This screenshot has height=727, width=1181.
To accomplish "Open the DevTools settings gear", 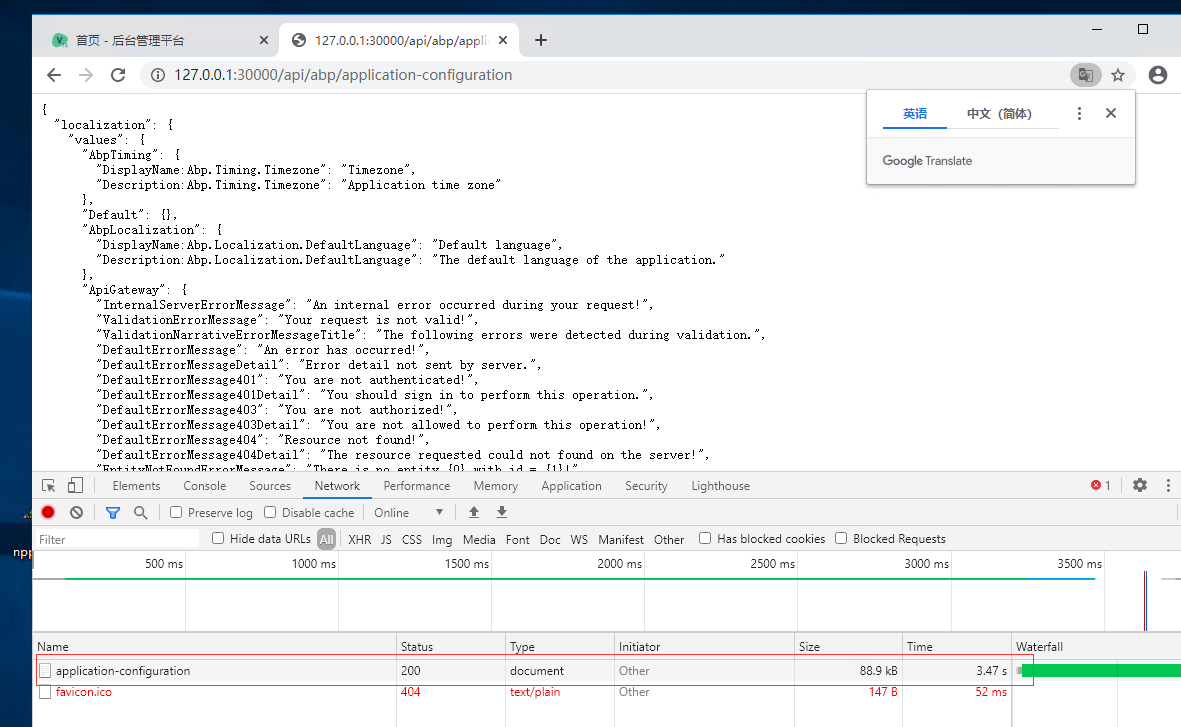I will click(x=1140, y=485).
